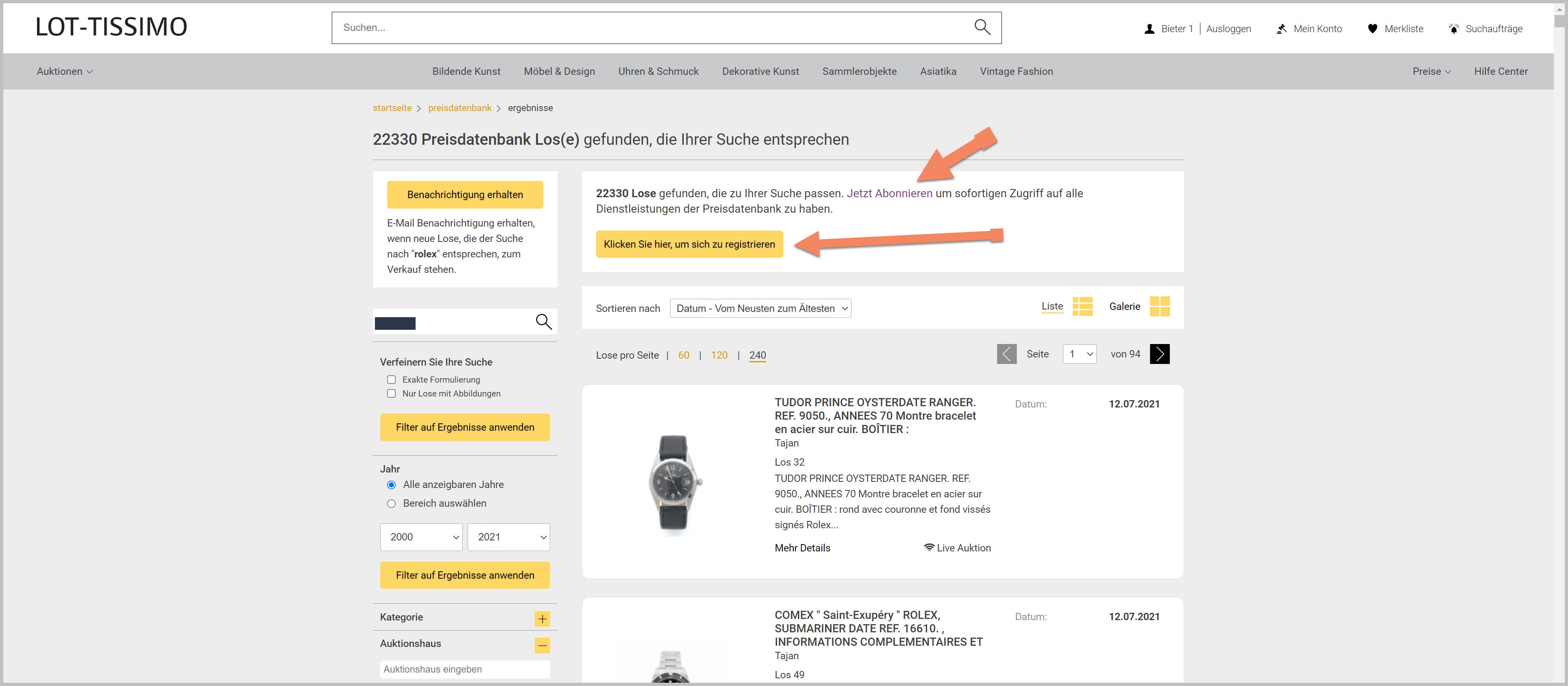Viewport: 1568px width, 686px height.
Task: Open Suchaufträge bell icon
Action: click(x=1454, y=28)
